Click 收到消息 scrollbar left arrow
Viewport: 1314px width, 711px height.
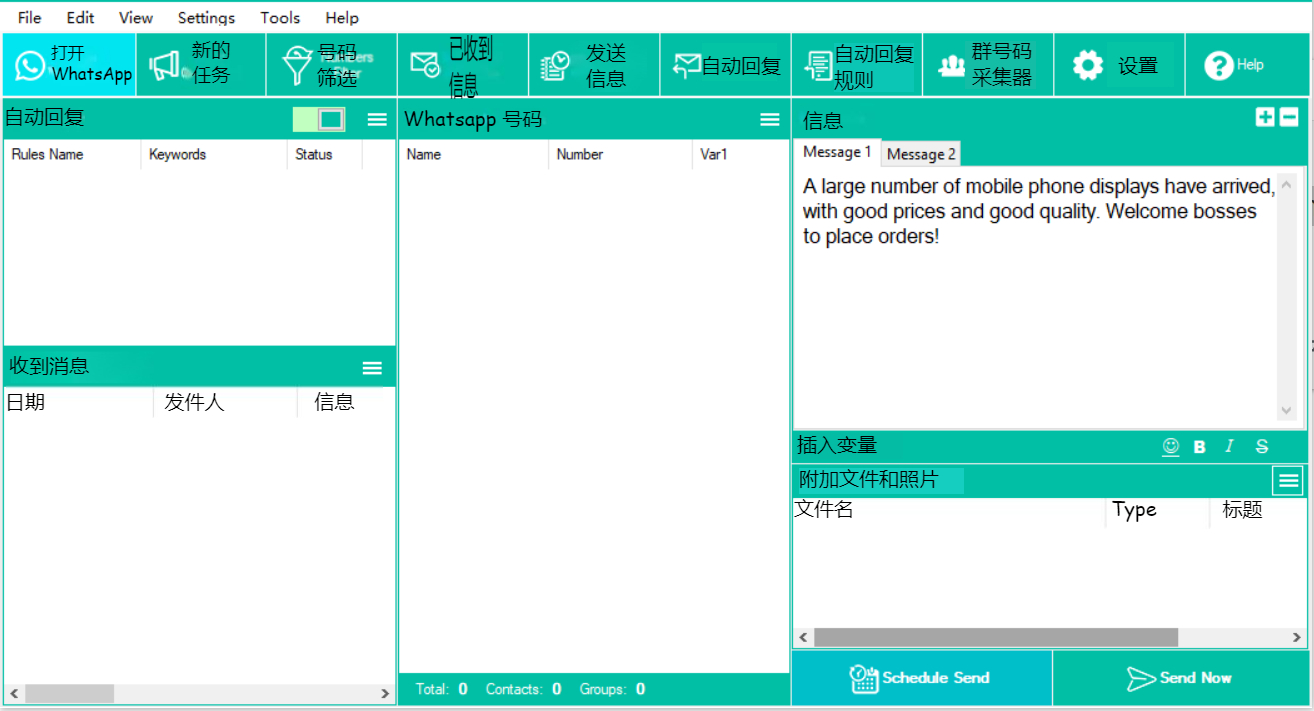[x=14, y=693]
